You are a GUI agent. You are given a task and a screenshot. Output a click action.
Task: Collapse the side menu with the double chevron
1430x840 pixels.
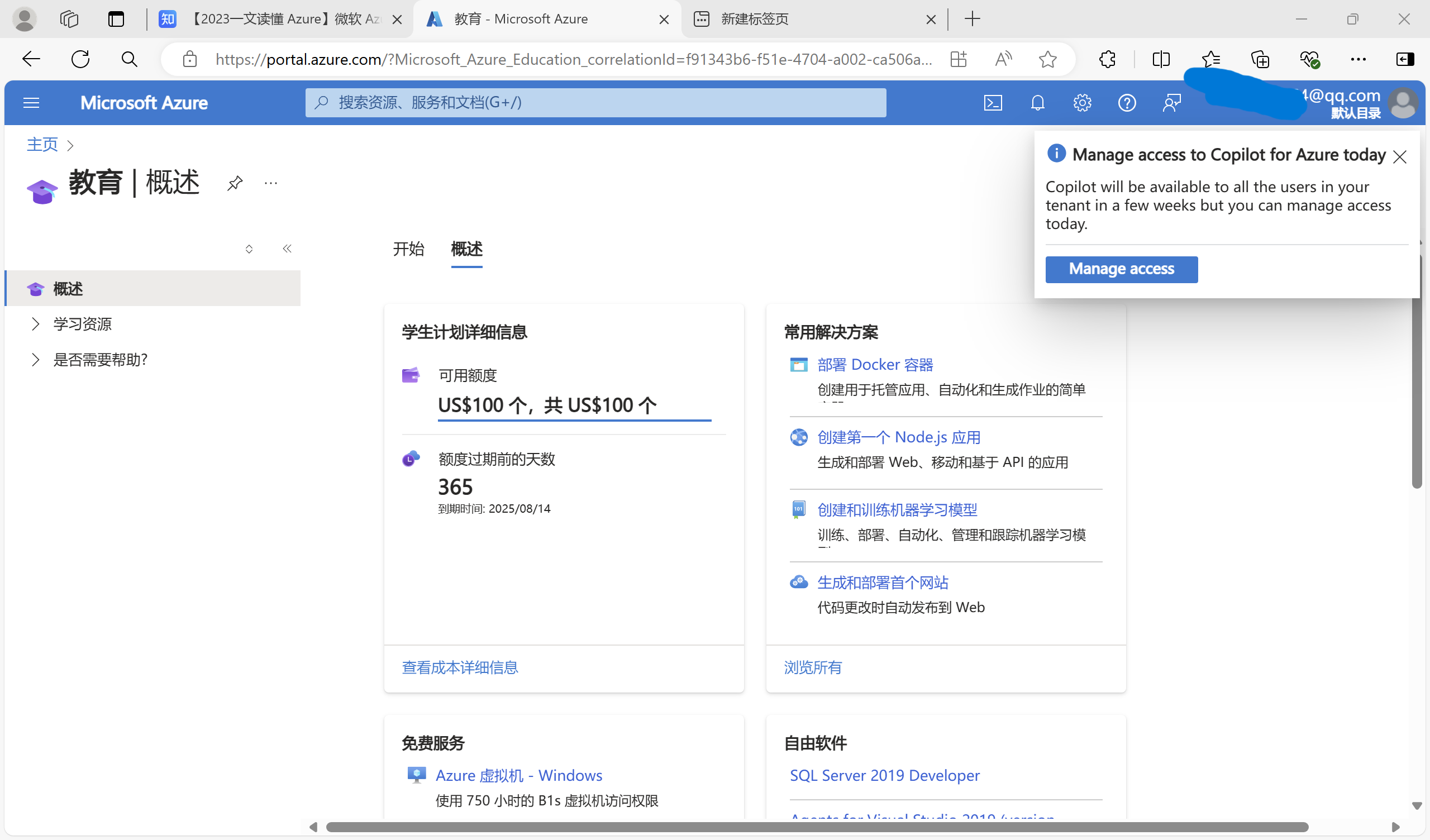coord(287,249)
